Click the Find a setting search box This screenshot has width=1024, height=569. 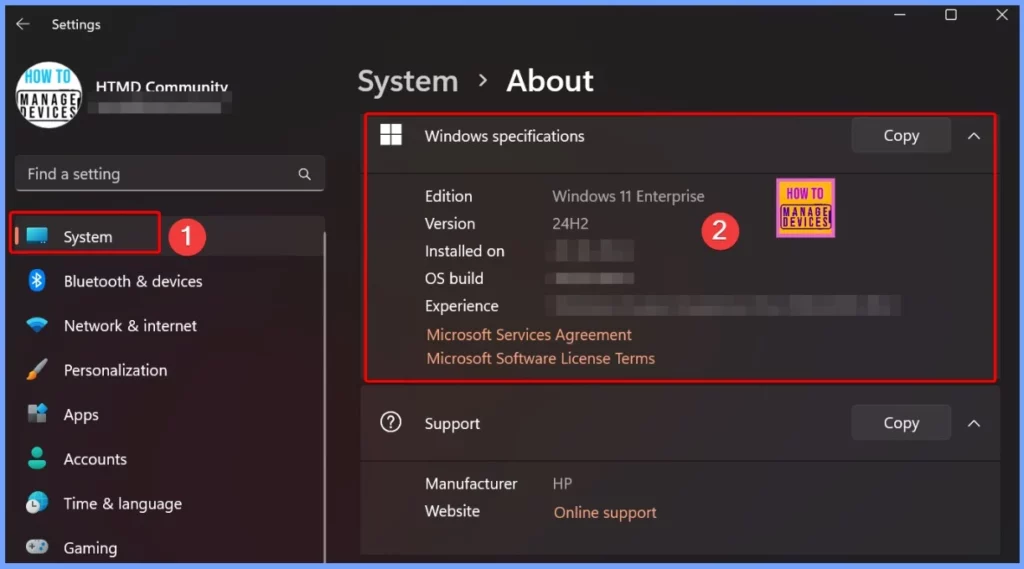[170, 174]
